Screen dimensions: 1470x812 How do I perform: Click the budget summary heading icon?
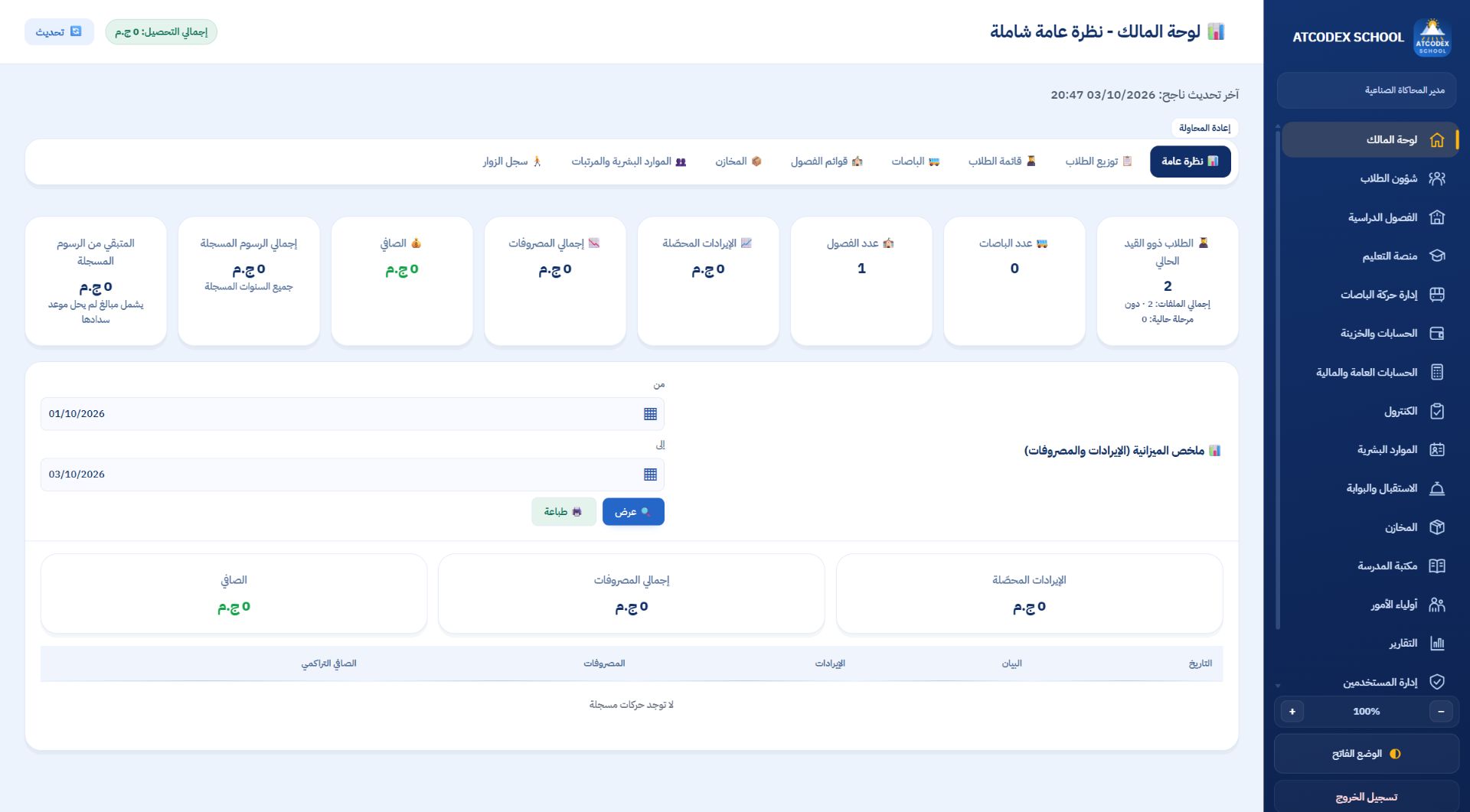point(1214,451)
